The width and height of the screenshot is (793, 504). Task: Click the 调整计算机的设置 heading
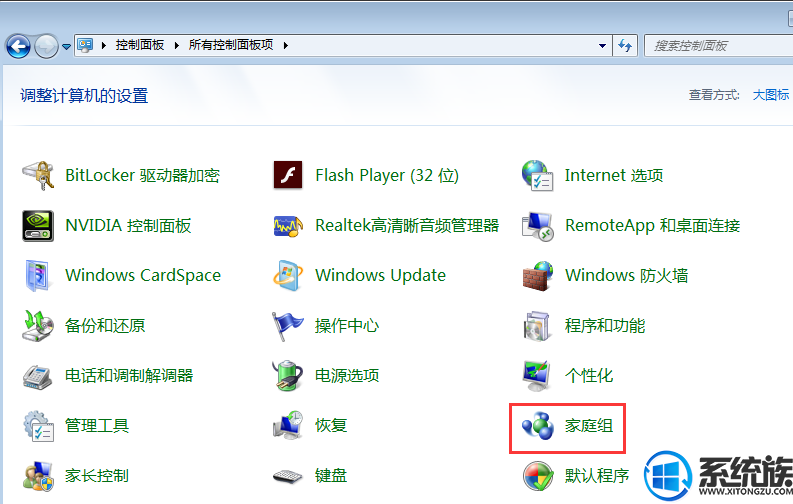pos(84,96)
